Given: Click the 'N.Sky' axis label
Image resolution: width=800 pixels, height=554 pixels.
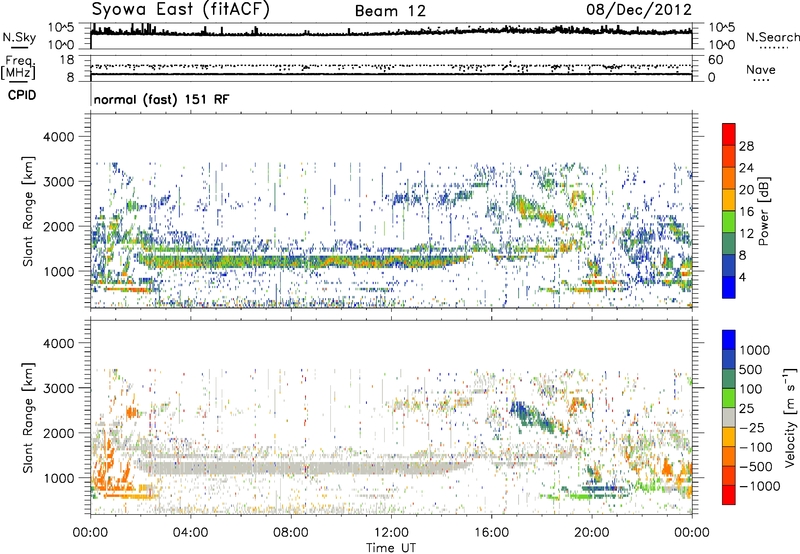Looking at the screenshot, I should click(19, 37).
